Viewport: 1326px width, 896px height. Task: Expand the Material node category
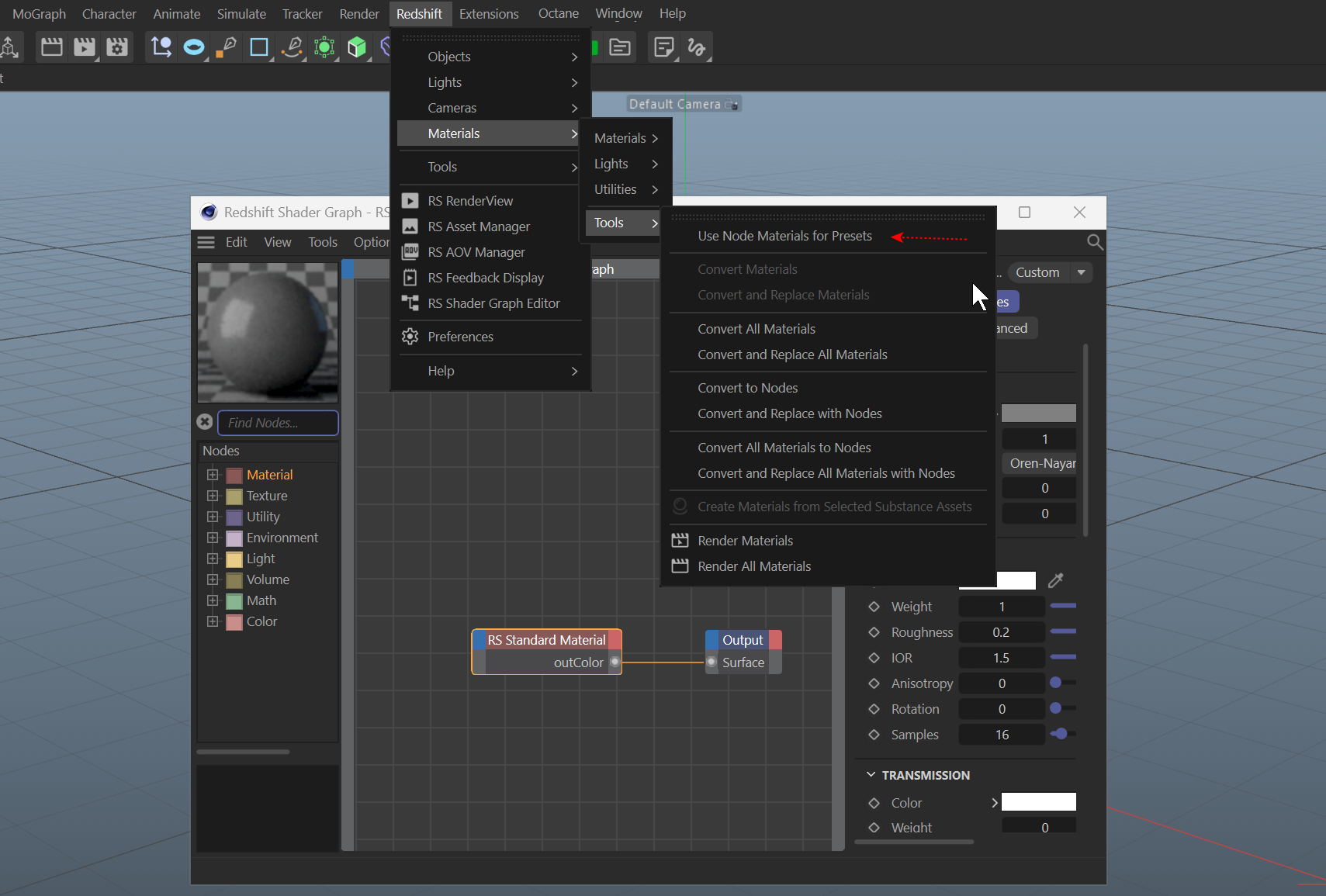tap(213, 475)
